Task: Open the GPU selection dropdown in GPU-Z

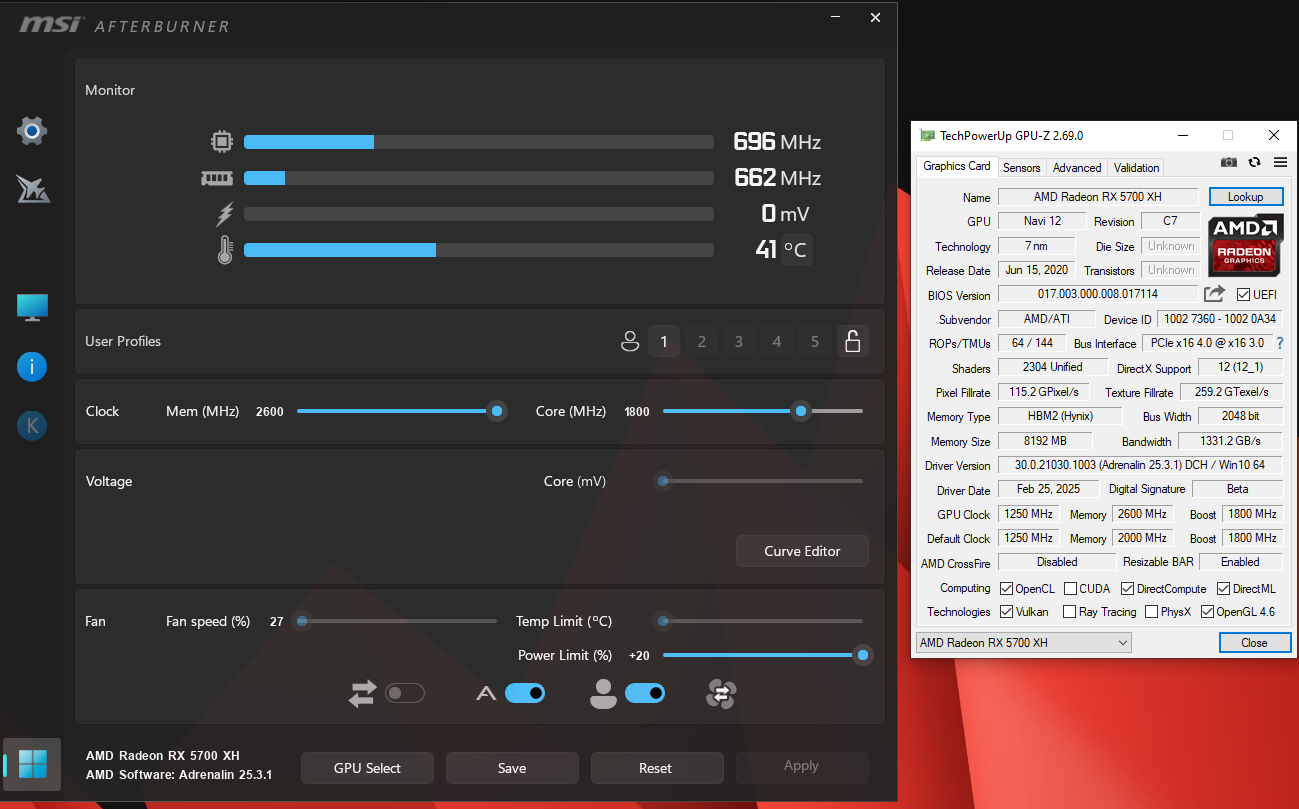Action: (x=1024, y=642)
